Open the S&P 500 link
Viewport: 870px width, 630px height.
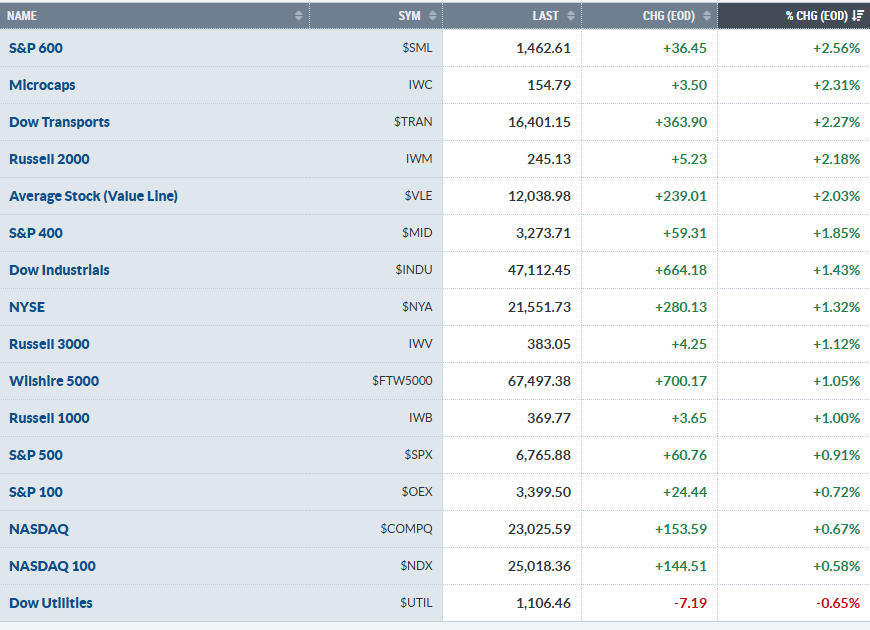pyautogui.click(x=36, y=455)
